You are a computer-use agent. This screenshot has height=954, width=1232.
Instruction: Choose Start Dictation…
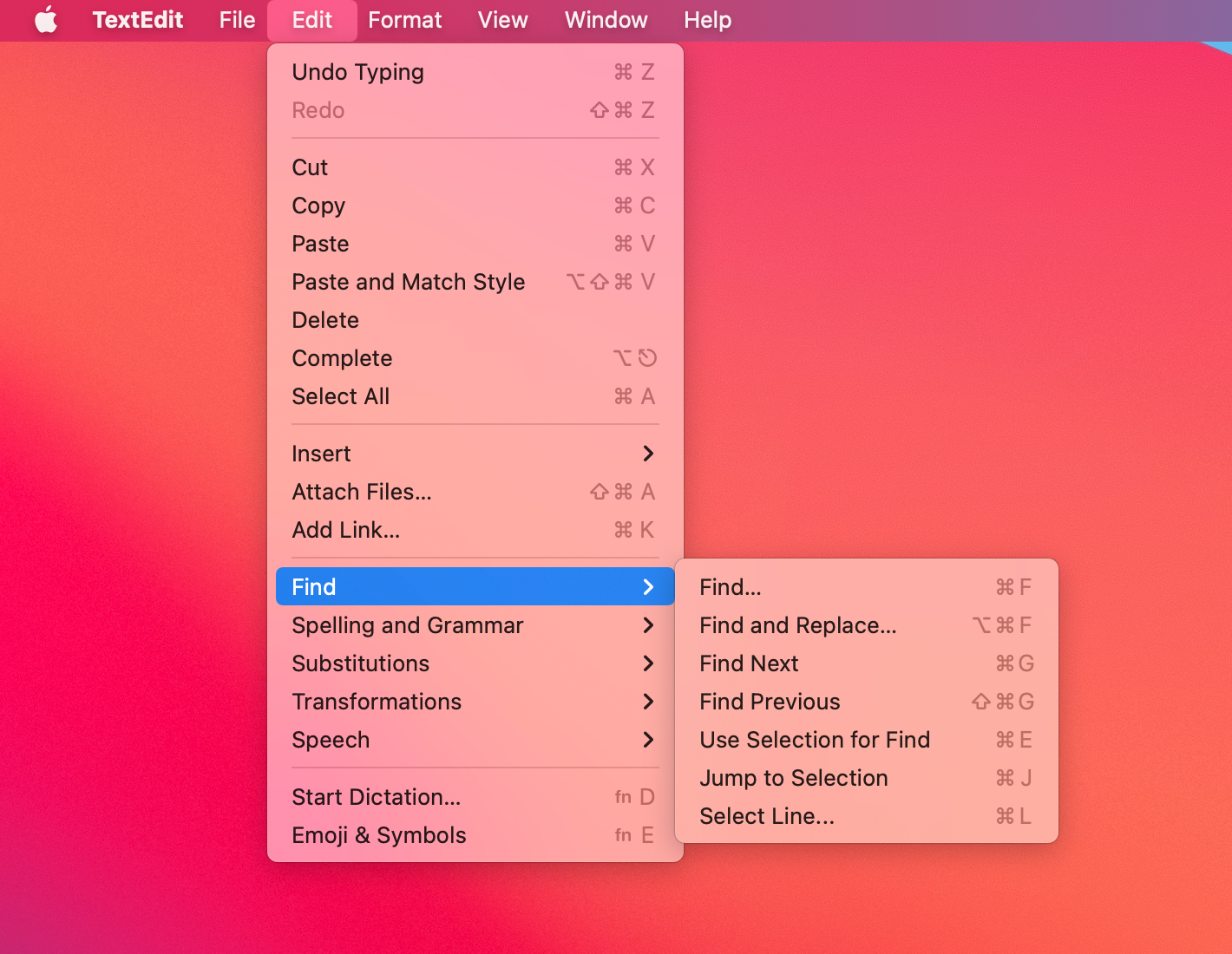point(475,797)
